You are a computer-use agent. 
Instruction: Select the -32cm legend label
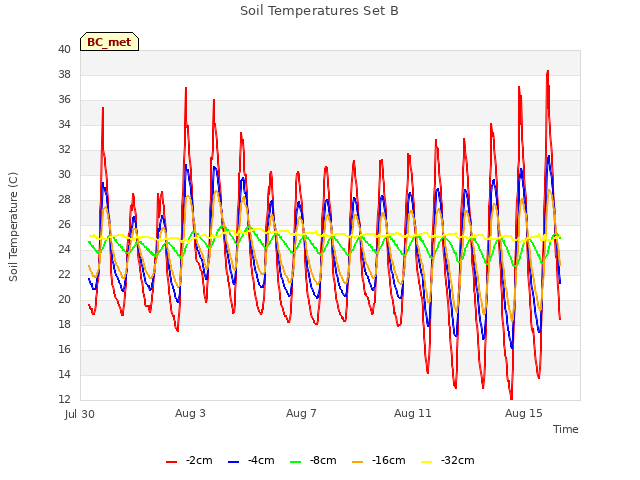[458, 460]
